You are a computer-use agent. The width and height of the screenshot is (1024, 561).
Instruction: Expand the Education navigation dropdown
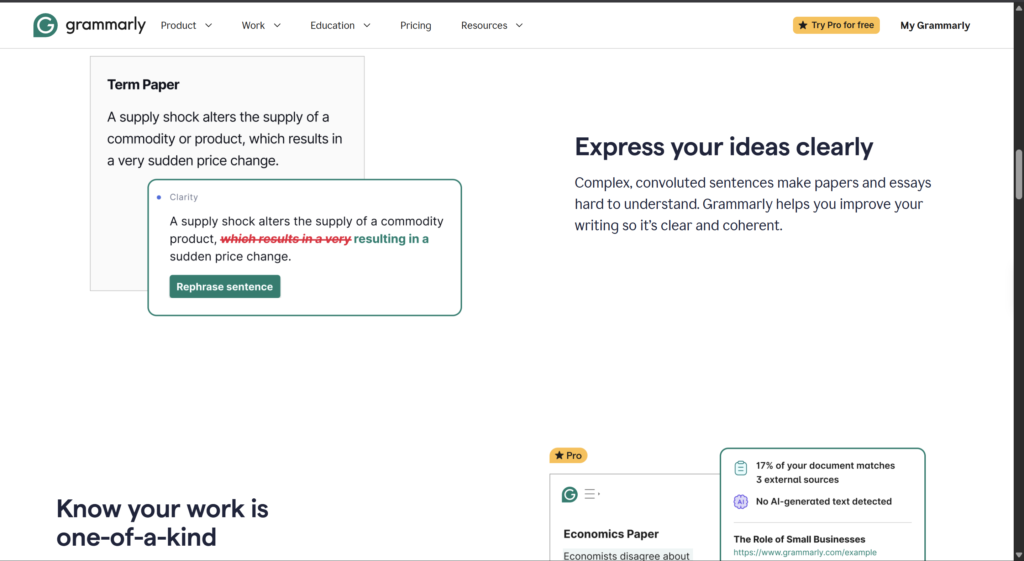click(x=340, y=25)
